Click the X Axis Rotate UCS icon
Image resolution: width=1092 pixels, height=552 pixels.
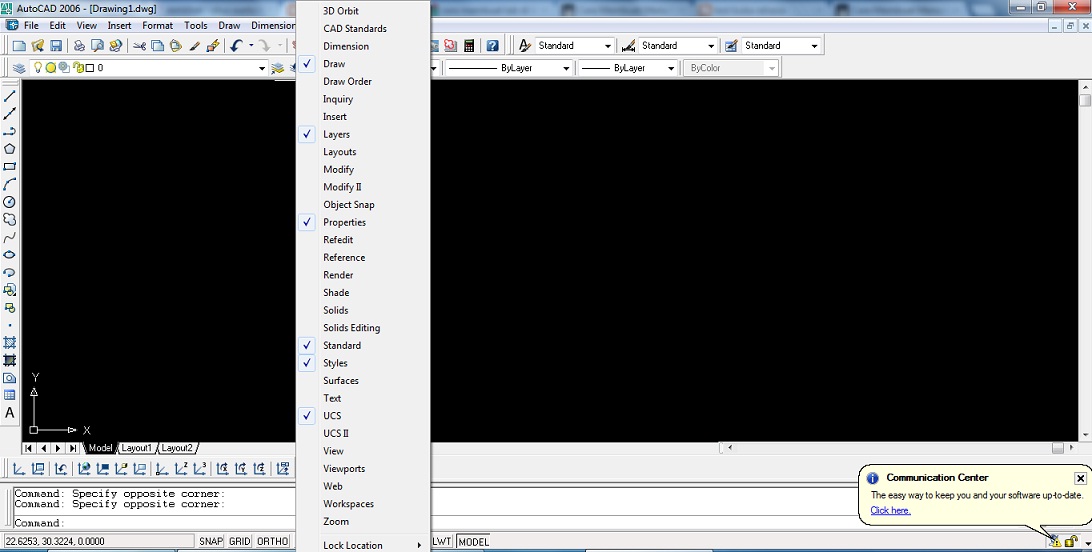click(222, 468)
